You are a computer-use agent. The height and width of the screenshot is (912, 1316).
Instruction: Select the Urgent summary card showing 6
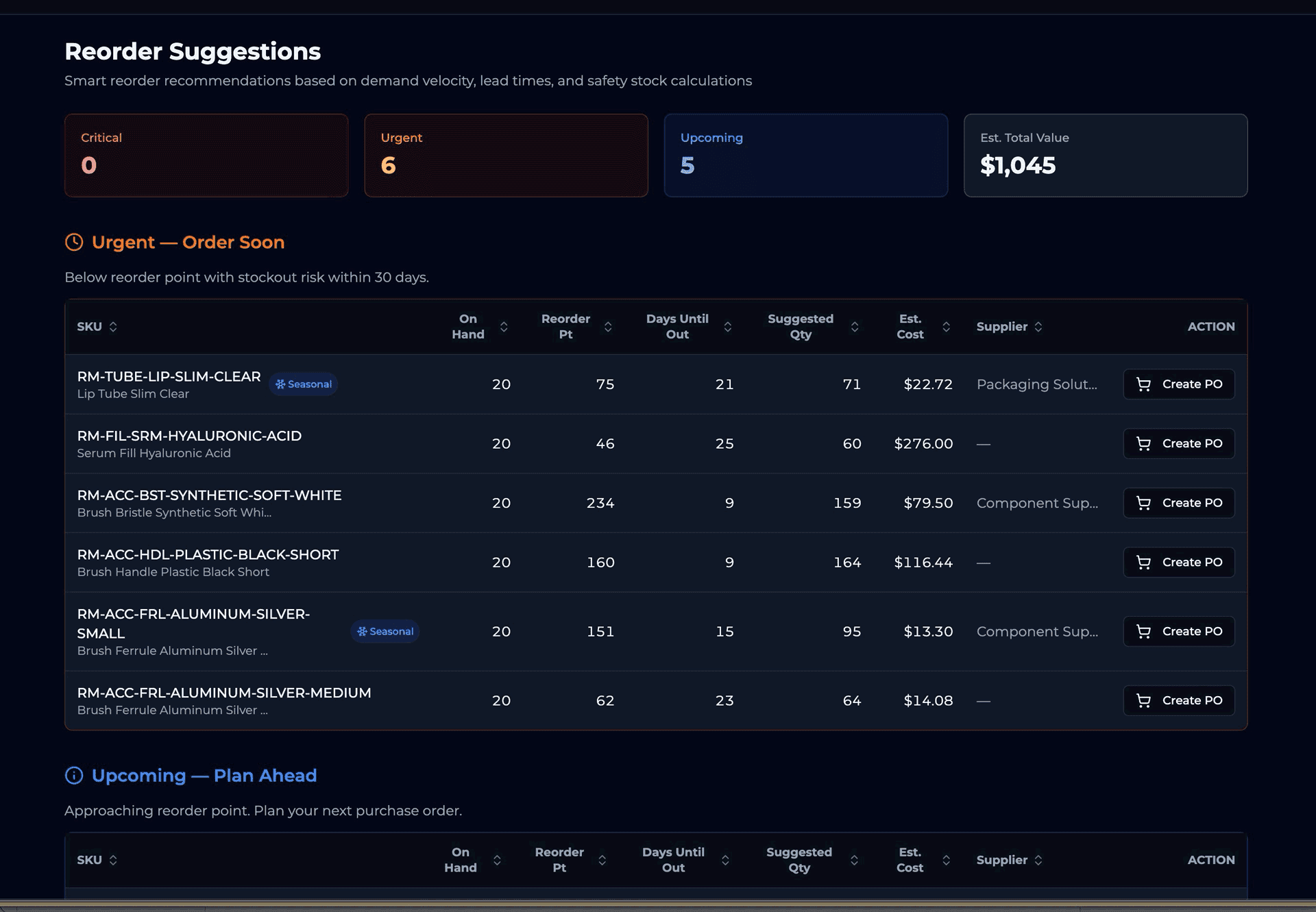point(506,155)
